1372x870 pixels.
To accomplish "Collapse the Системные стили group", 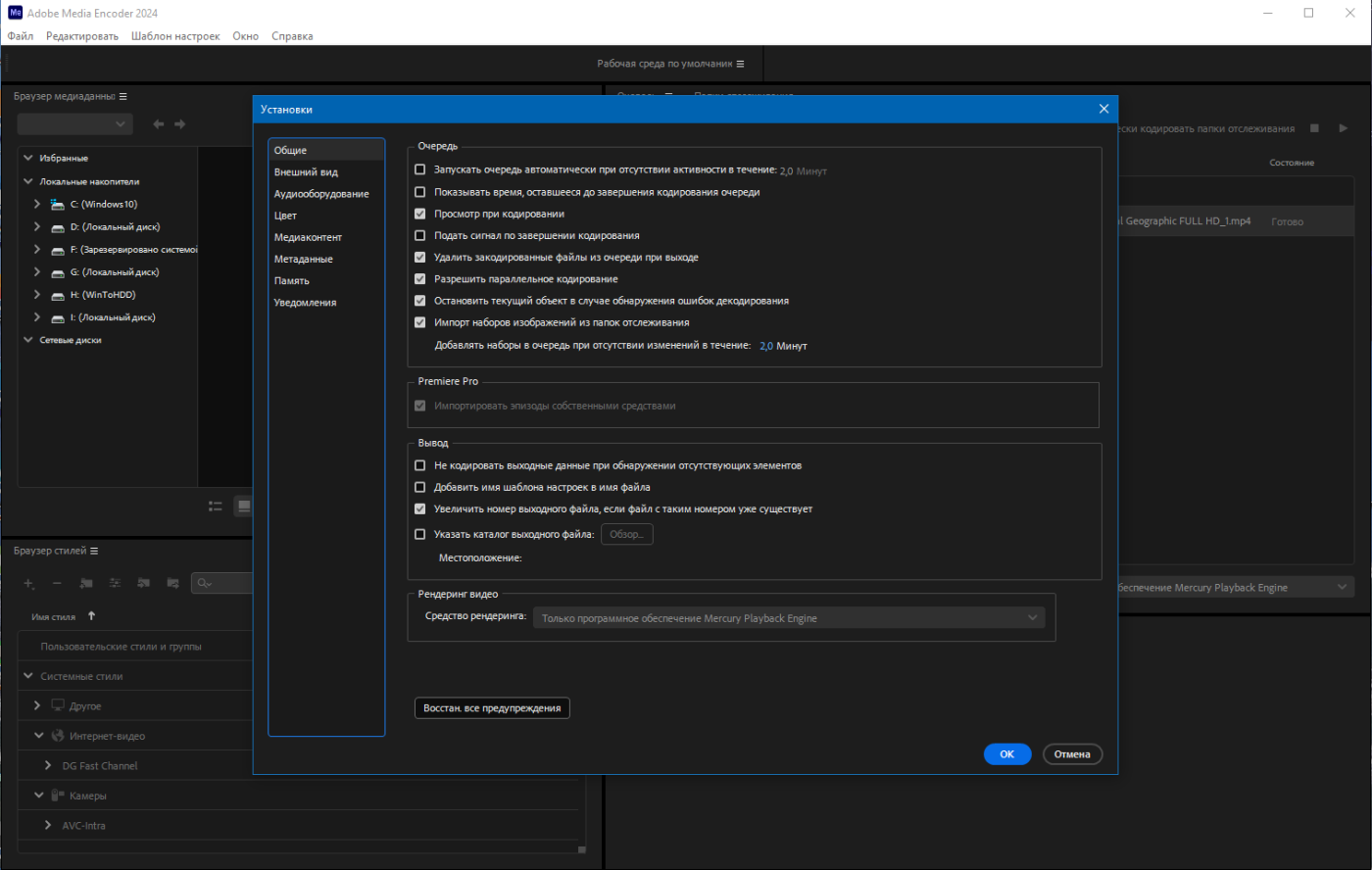I will coord(28,676).
